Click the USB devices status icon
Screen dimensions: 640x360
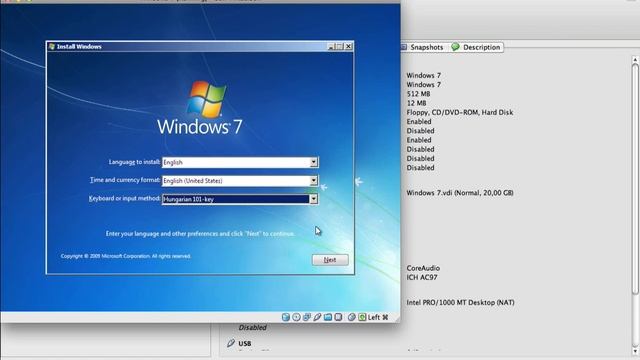coord(317,317)
